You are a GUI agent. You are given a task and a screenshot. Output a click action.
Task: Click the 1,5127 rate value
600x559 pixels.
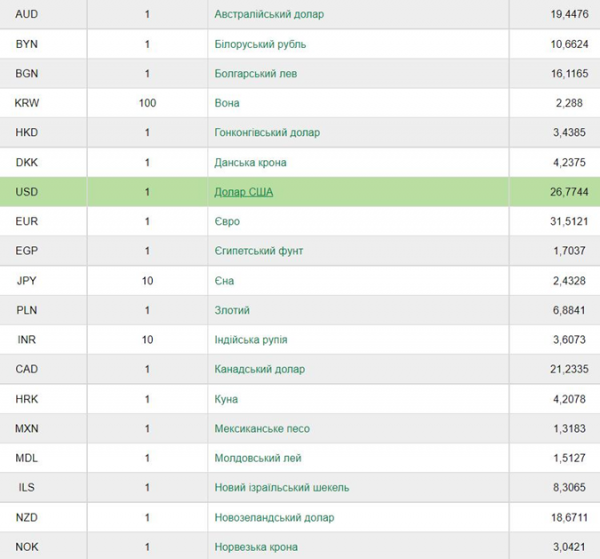(x=569, y=458)
